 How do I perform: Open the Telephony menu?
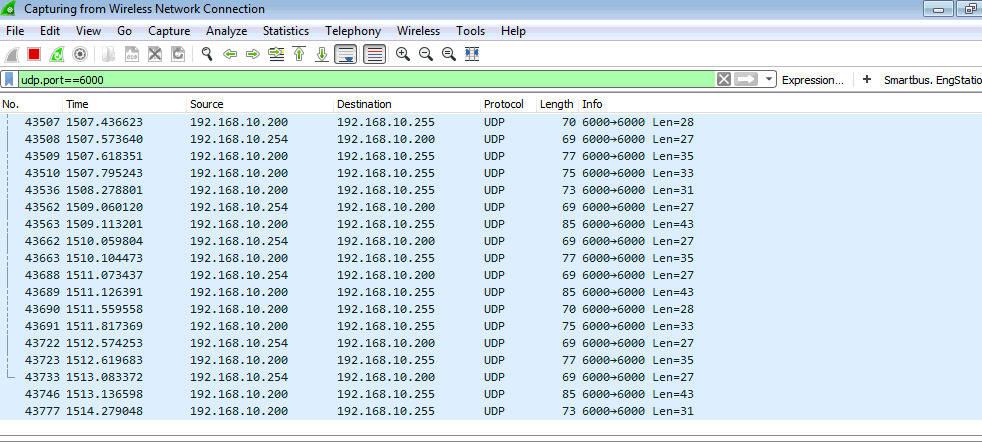pos(353,31)
